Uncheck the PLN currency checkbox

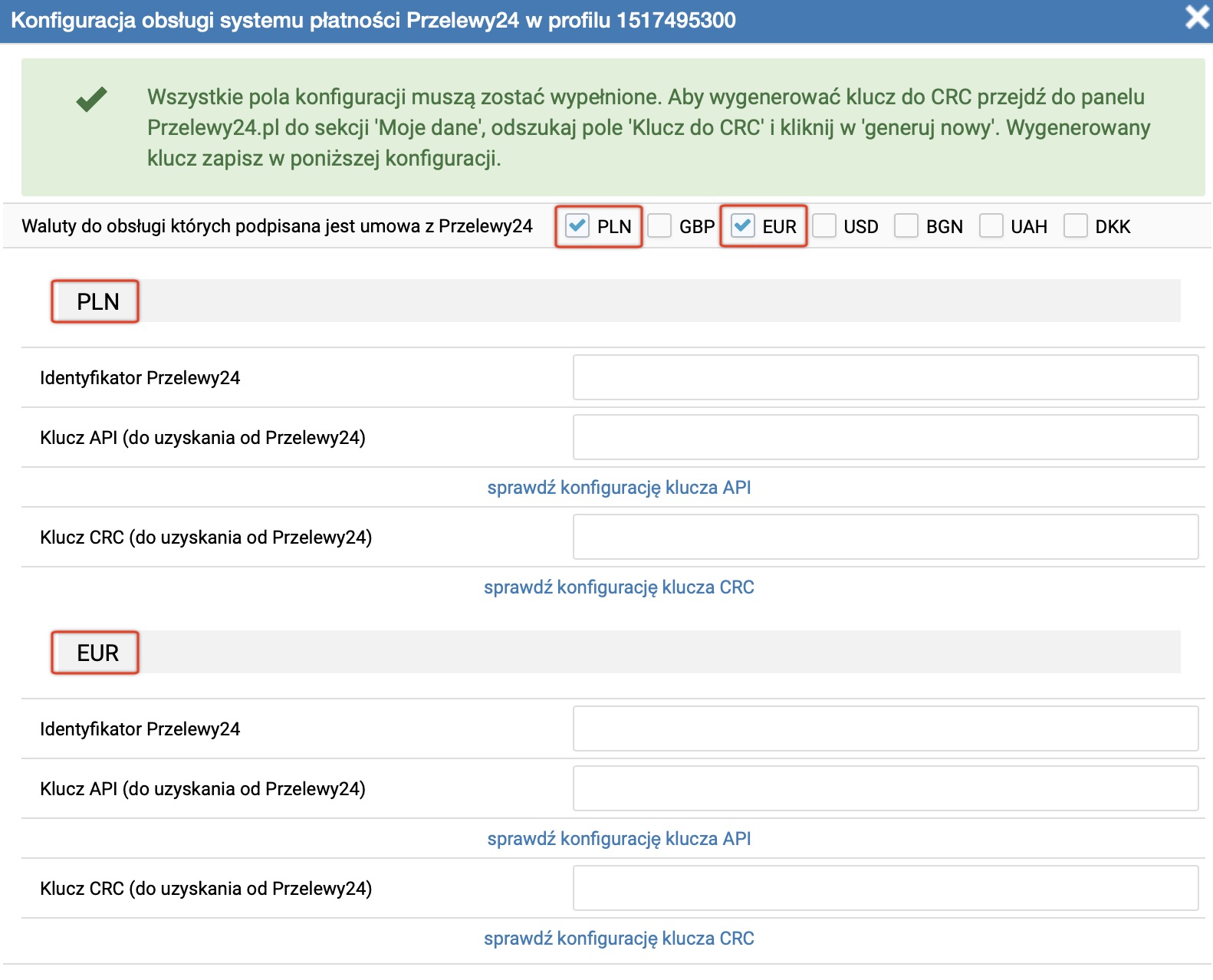[577, 226]
